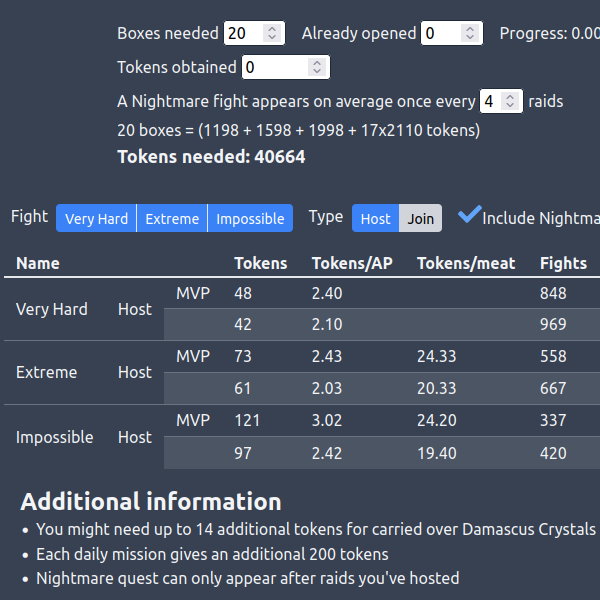Click the Nightmare raids spinner arrows
600x600 pixels.
(x=510, y=101)
